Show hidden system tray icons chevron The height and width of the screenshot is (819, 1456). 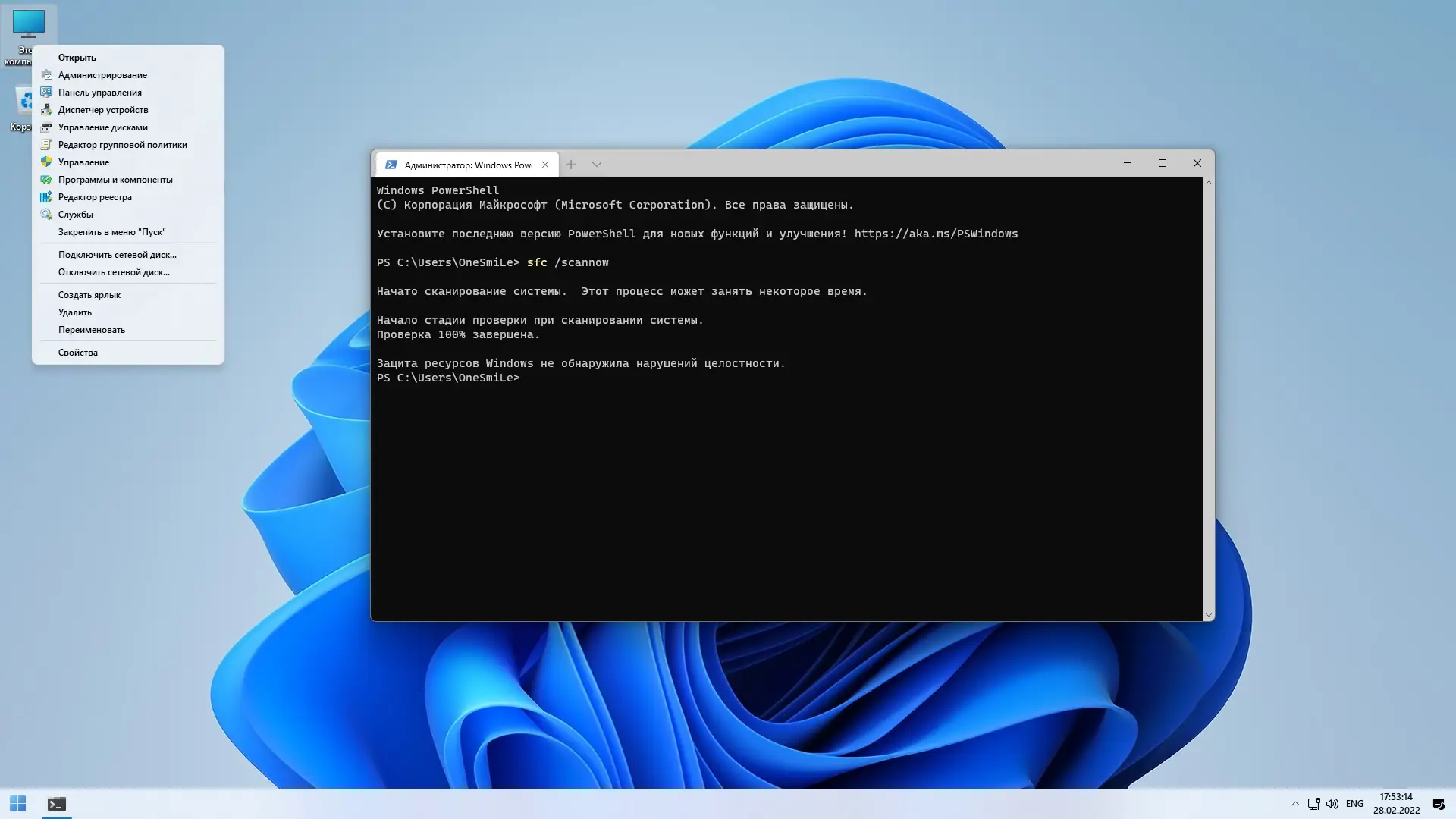1295,804
